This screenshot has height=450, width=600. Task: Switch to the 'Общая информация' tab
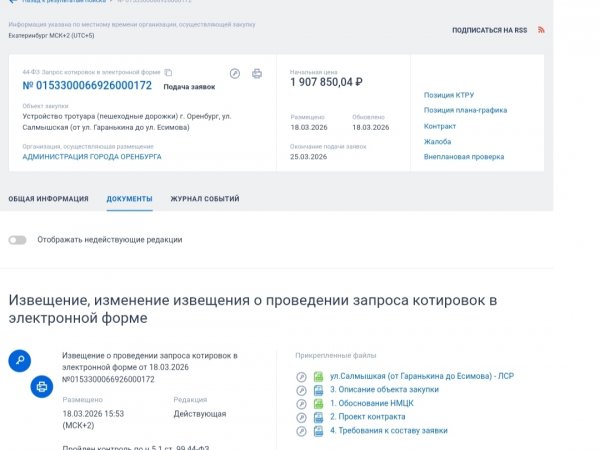coord(48,199)
